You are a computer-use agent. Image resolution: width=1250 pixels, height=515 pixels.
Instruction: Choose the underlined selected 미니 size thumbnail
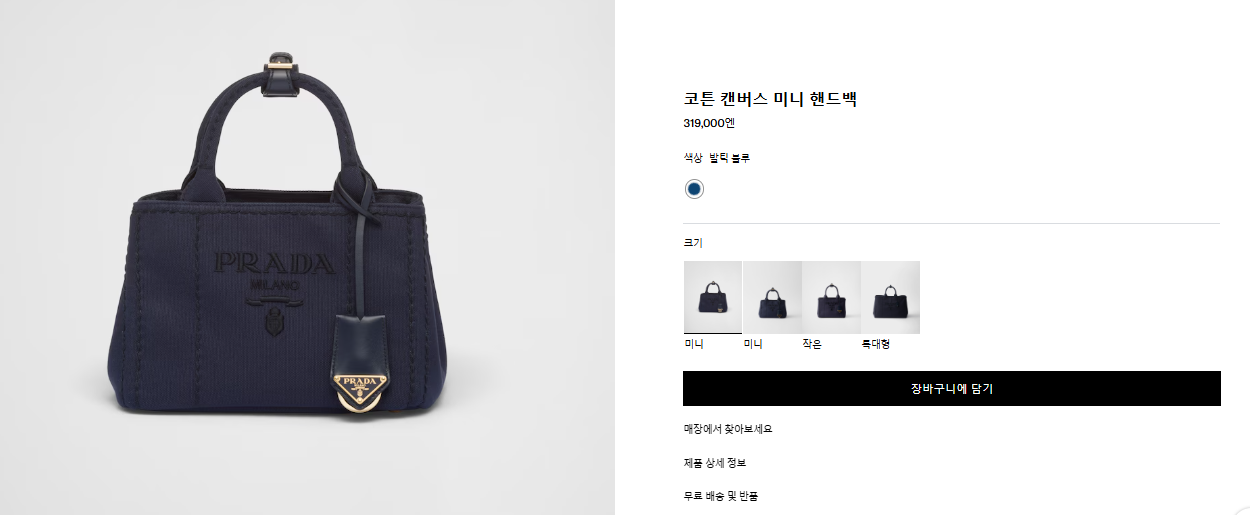(x=713, y=297)
